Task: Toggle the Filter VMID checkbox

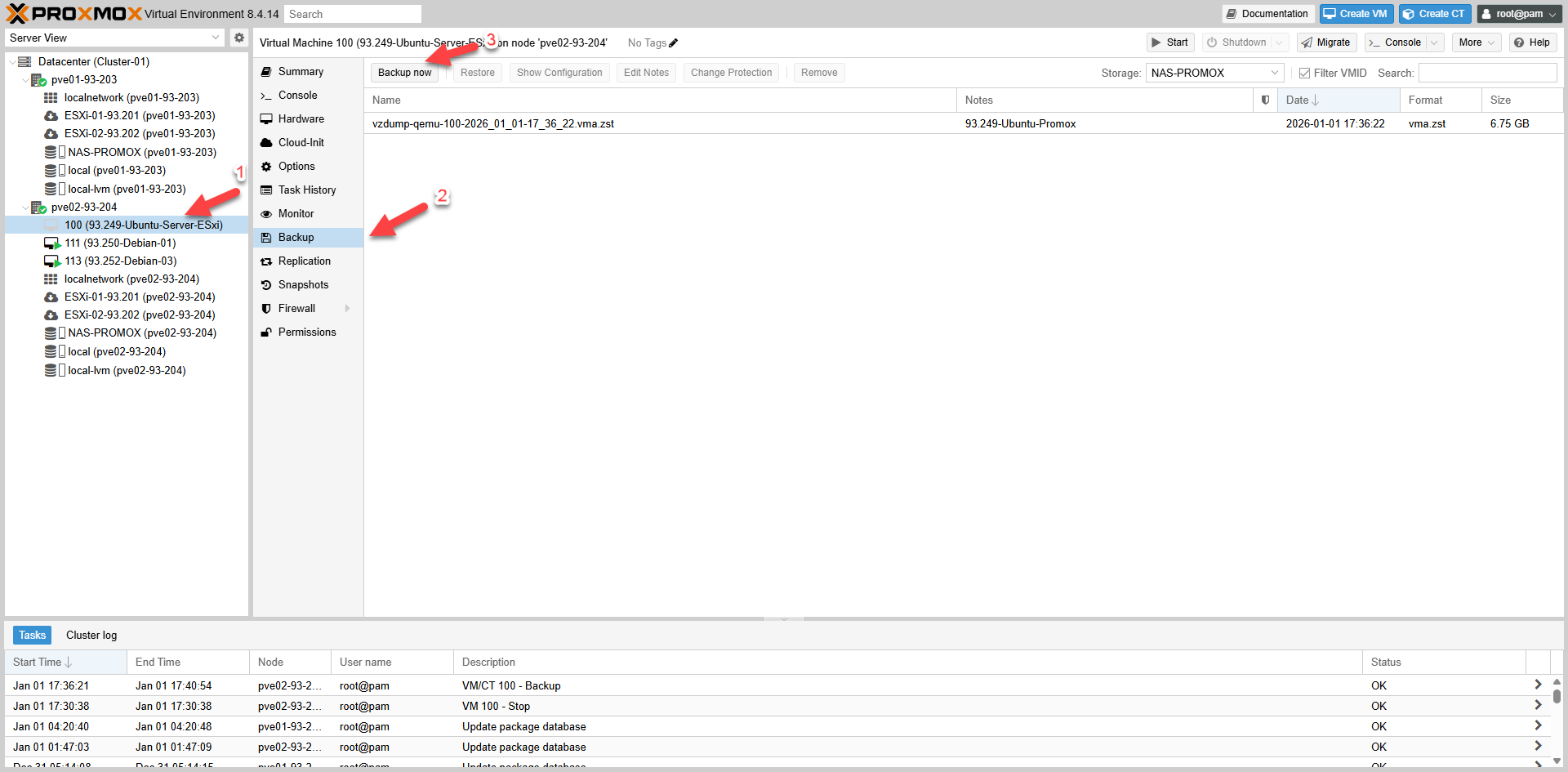Action: (1304, 72)
